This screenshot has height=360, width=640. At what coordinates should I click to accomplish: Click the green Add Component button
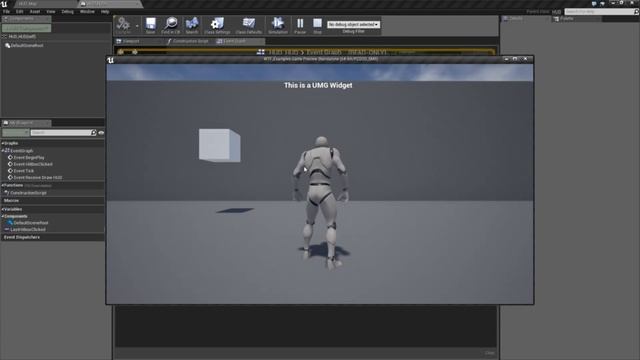[27, 28]
